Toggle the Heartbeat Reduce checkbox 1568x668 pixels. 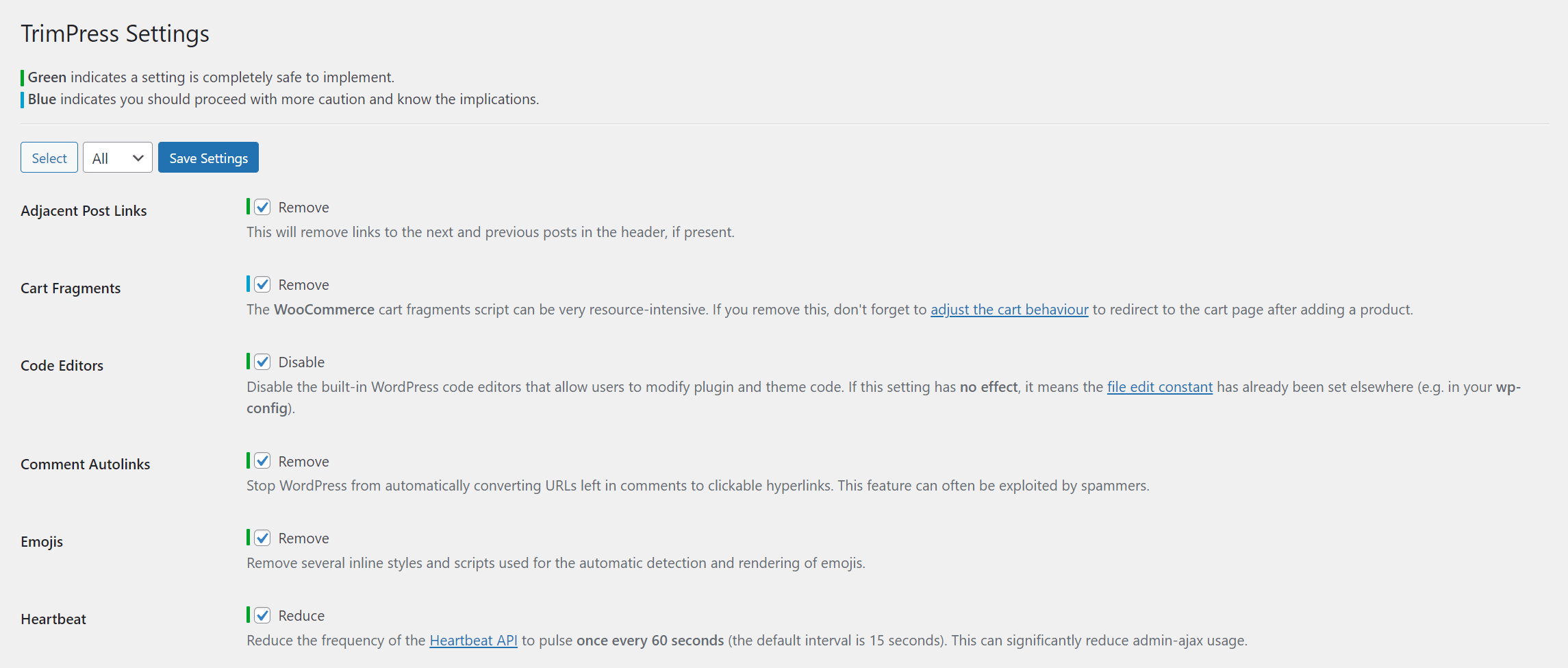point(262,615)
